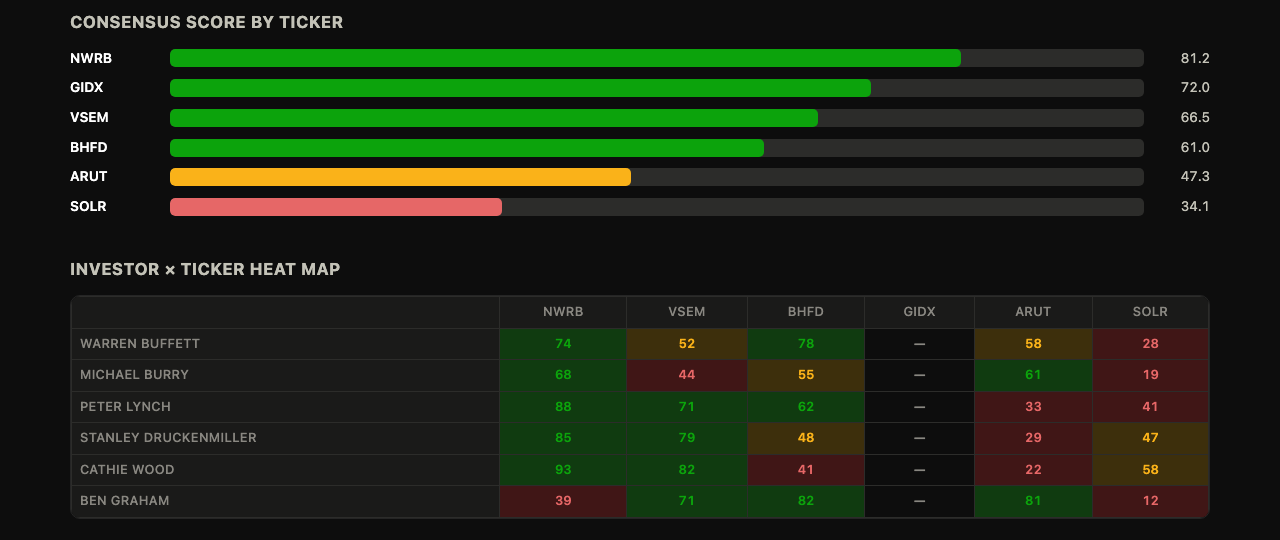Image resolution: width=1280 pixels, height=540 pixels.
Task: Click Michael Burry's NWRB cell 68
Action: (563, 375)
